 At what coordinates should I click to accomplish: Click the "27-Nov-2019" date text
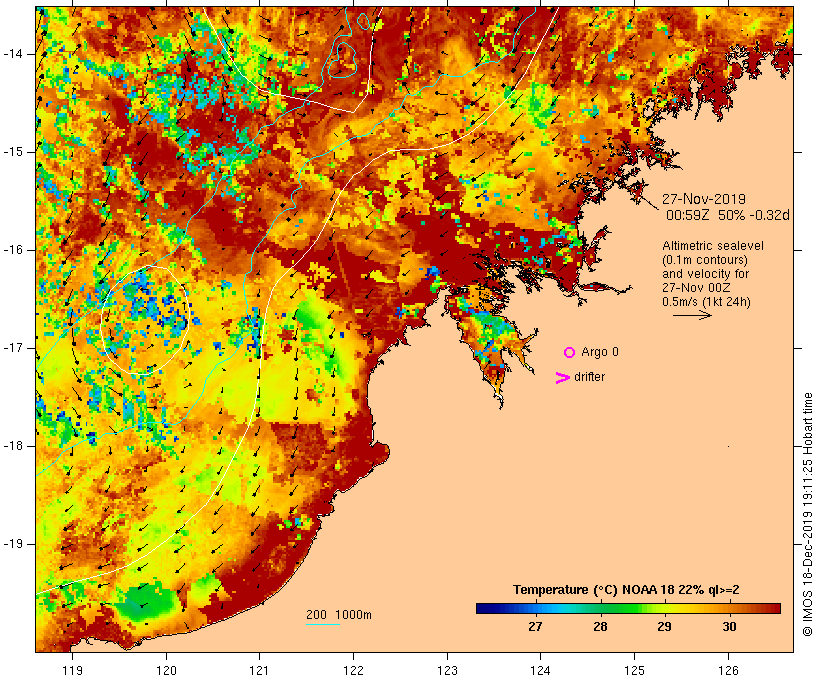coord(704,199)
